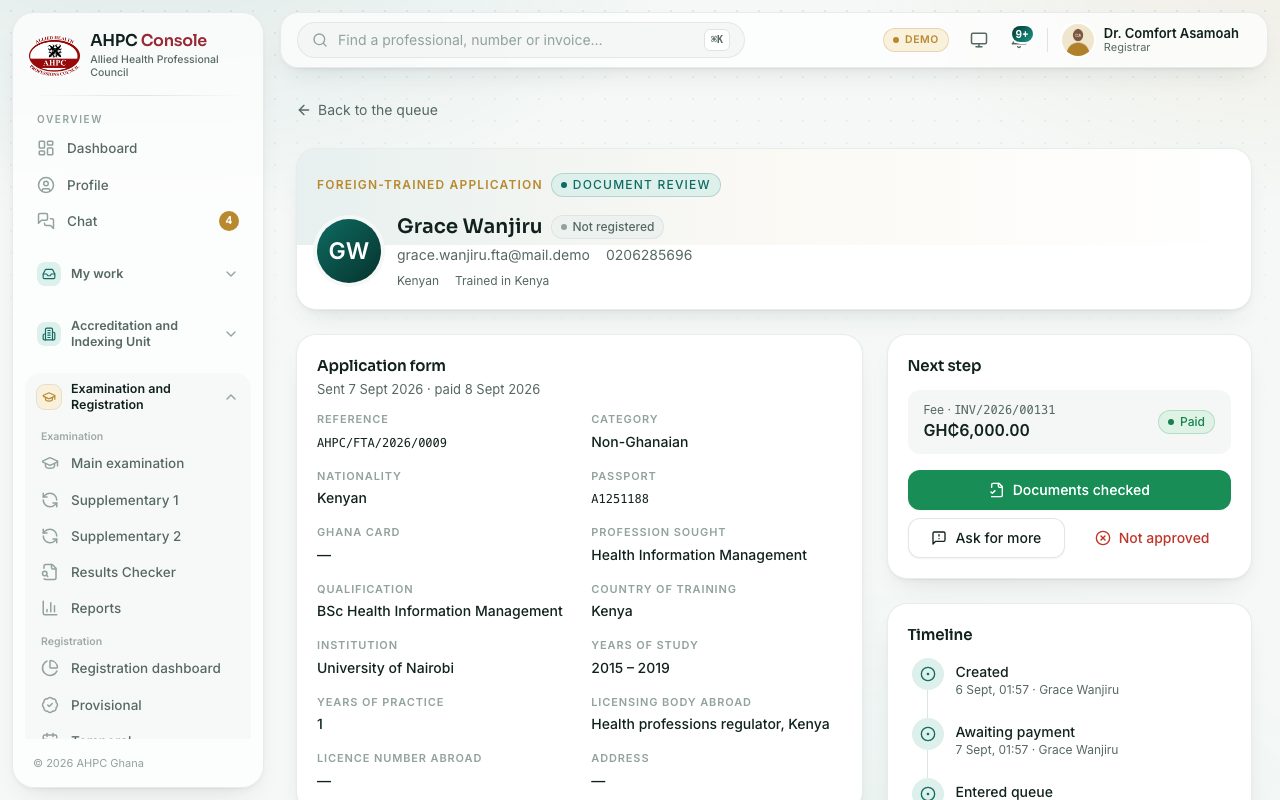Click the qualification BSc Health Information Management
The height and width of the screenshot is (800, 1280).
(x=440, y=611)
